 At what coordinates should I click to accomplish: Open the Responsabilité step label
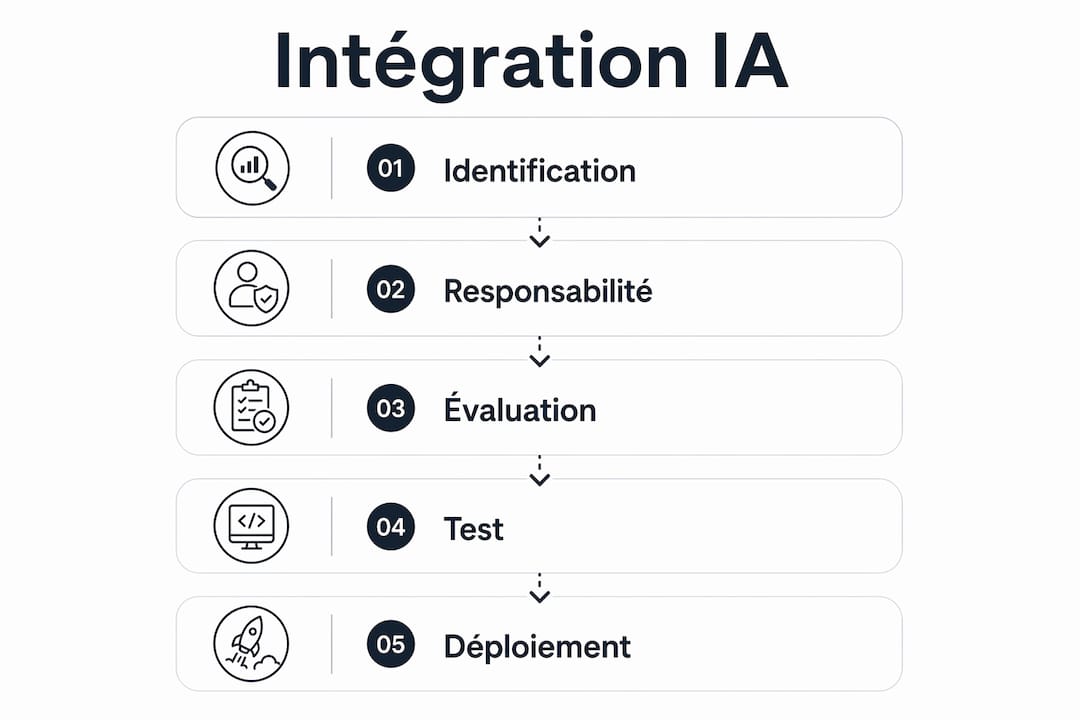(x=548, y=291)
